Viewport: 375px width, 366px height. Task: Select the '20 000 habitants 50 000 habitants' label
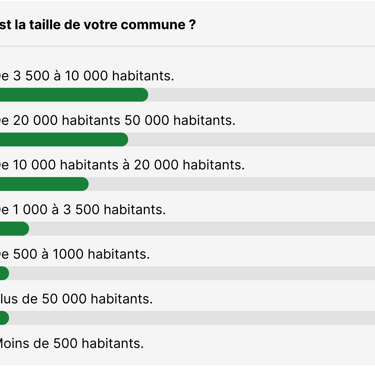[x=118, y=120]
